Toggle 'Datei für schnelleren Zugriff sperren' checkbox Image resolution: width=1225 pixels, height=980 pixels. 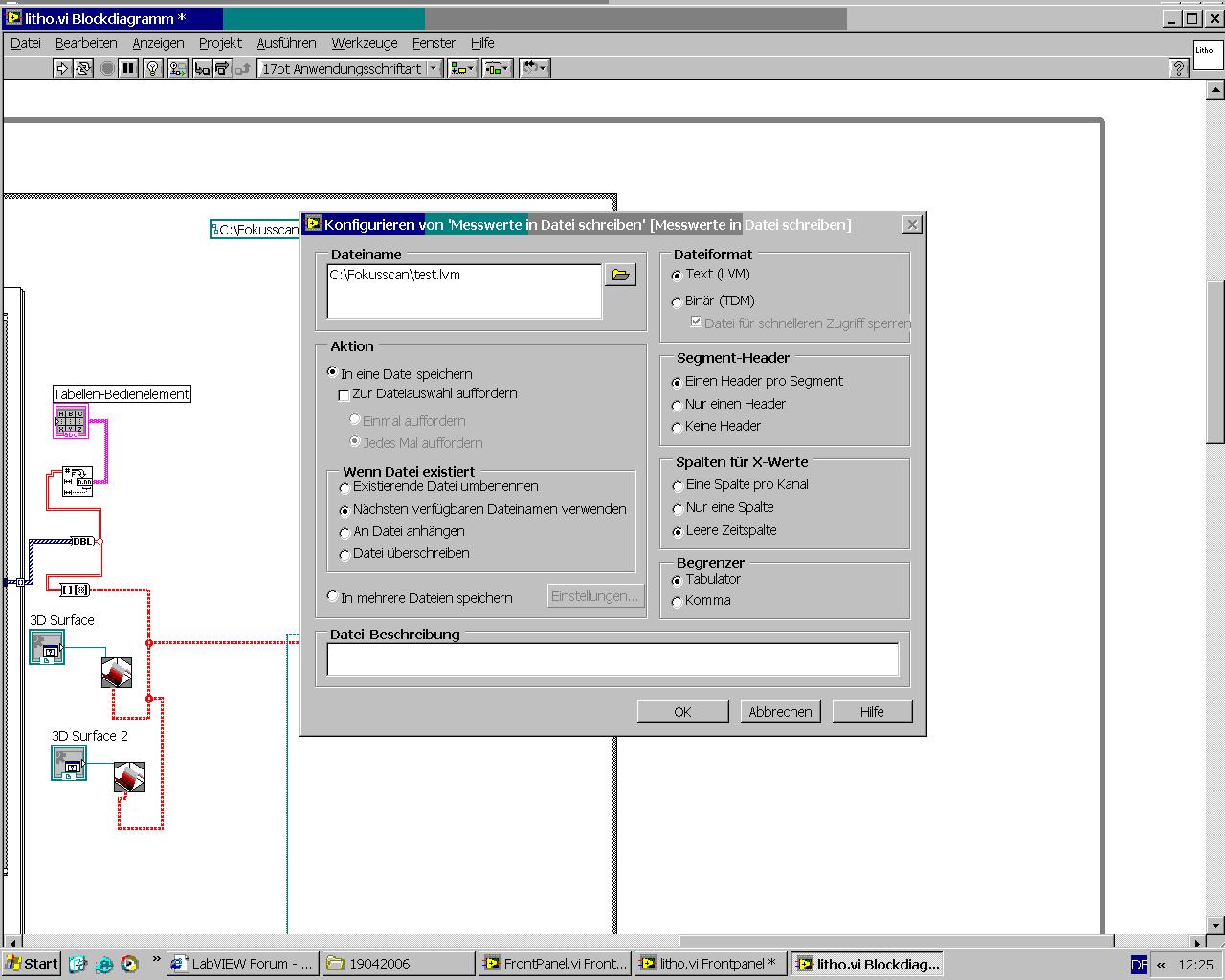click(x=801, y=323)
